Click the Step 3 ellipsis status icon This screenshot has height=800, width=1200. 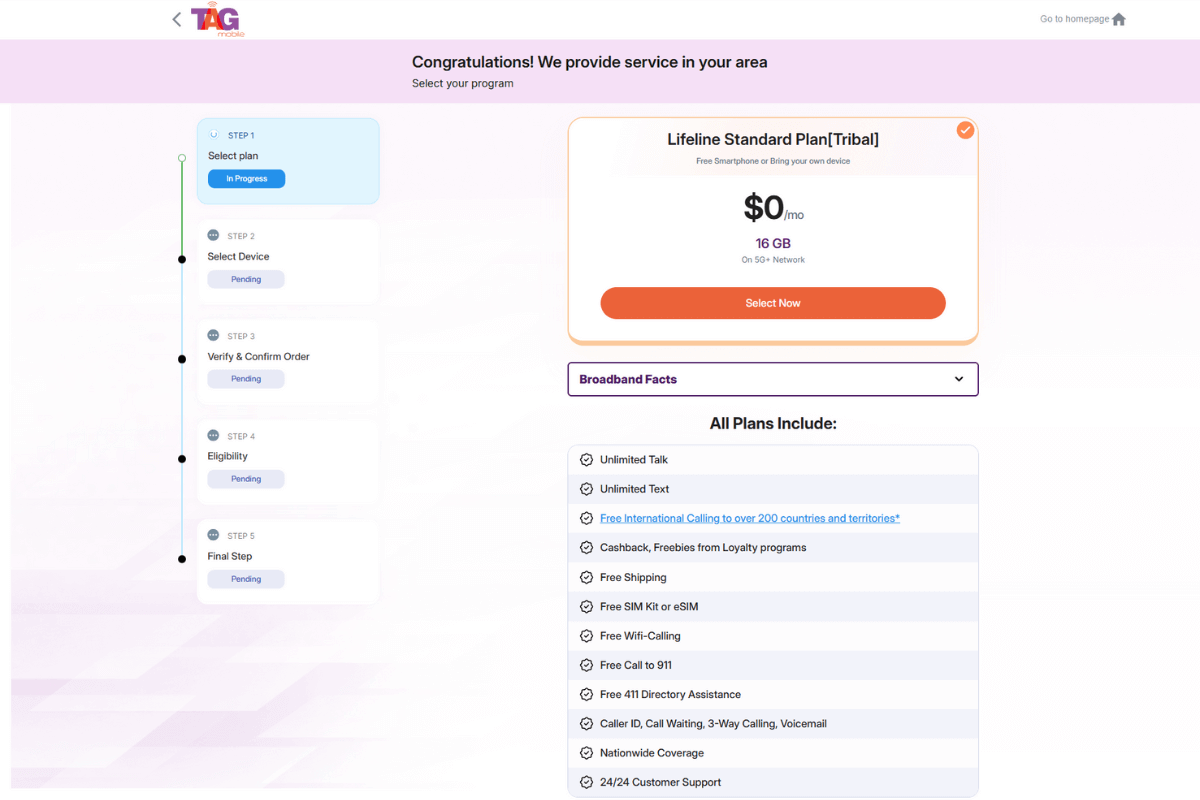tap(213, 335)
